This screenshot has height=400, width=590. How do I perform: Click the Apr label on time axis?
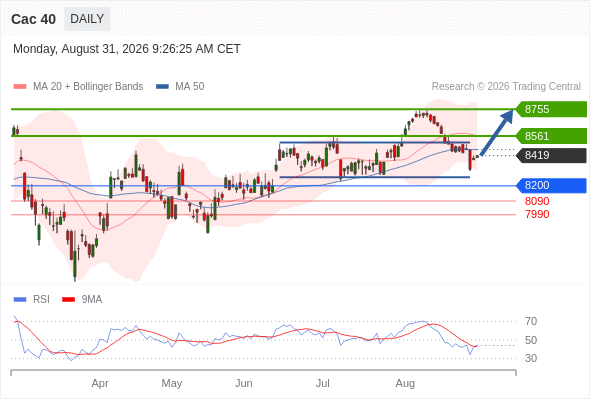pyautogui.click(x=100, y=383)
